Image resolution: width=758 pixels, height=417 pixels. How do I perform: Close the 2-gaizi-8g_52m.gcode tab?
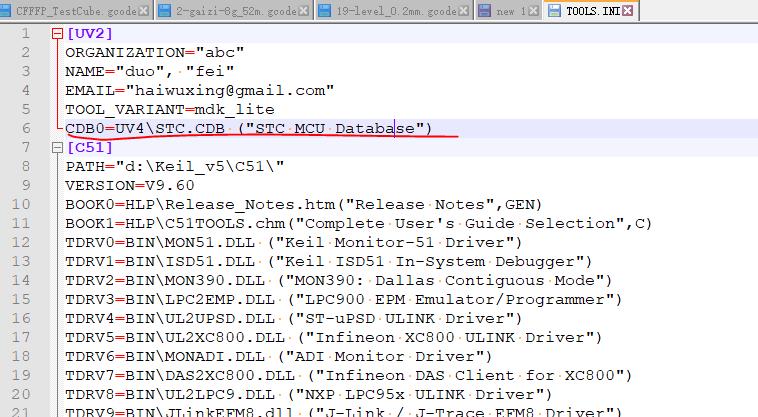304,11
